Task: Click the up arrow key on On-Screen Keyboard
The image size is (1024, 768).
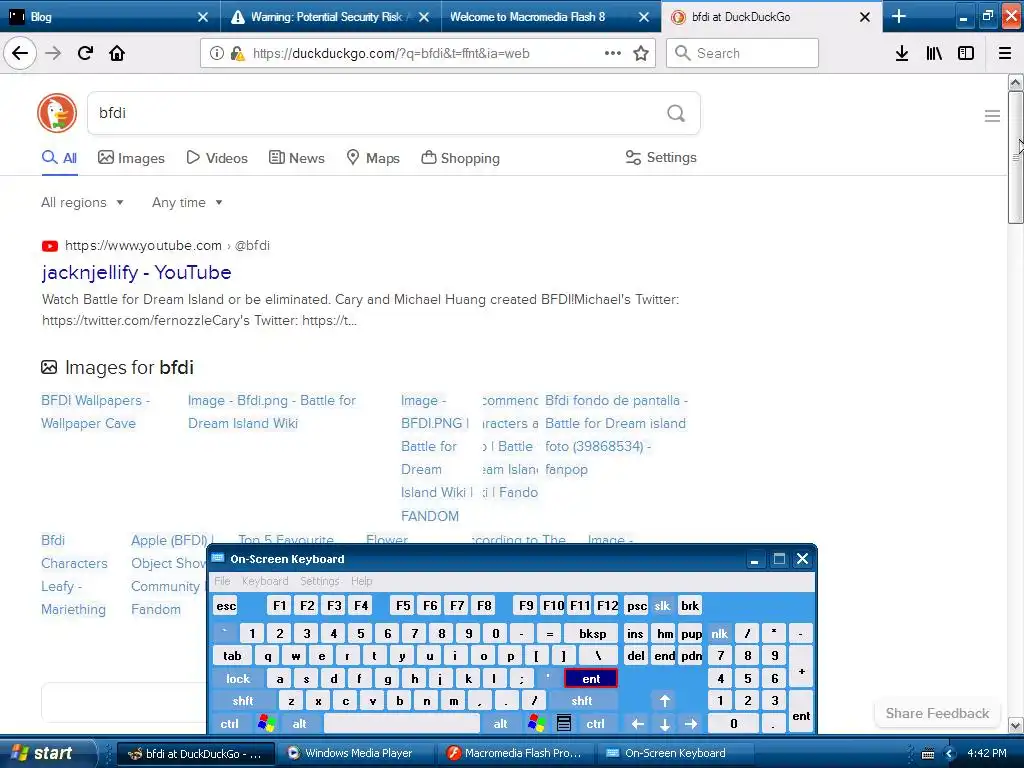Action: point(665,701)
